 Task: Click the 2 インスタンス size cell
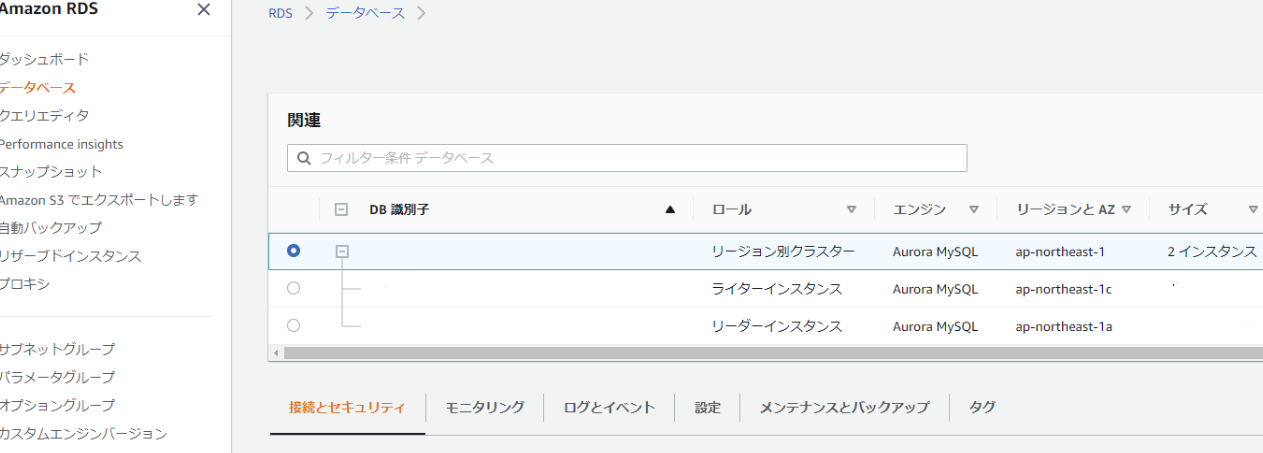(1212, 252)
